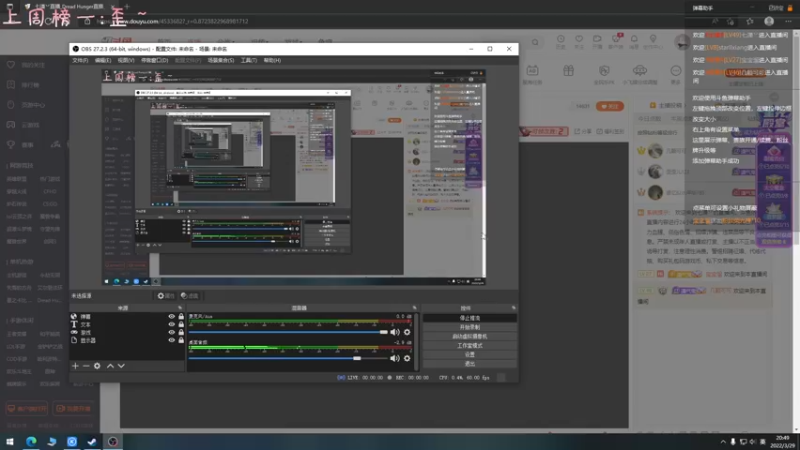
Task: Open 桌面音频 audio settings gear
Action: point(407,358)
